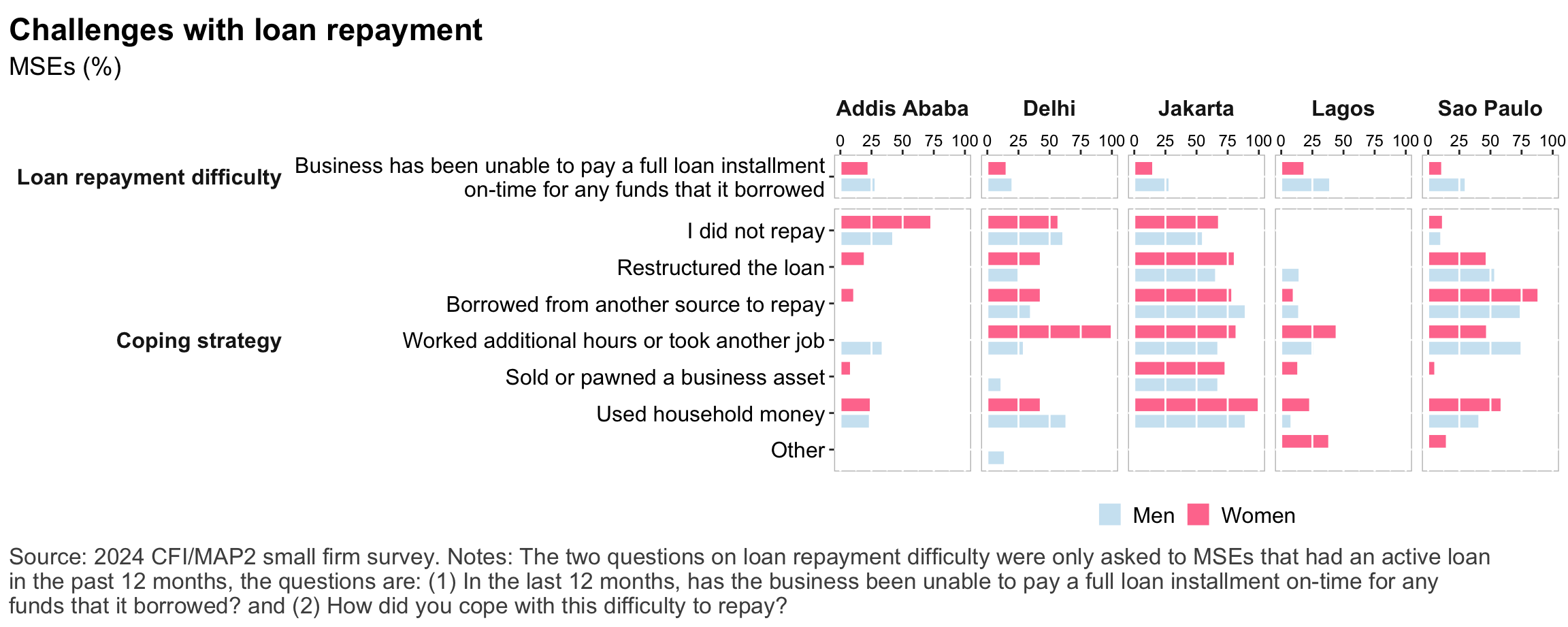Click the 'Used household money' row label

point(710,414)
